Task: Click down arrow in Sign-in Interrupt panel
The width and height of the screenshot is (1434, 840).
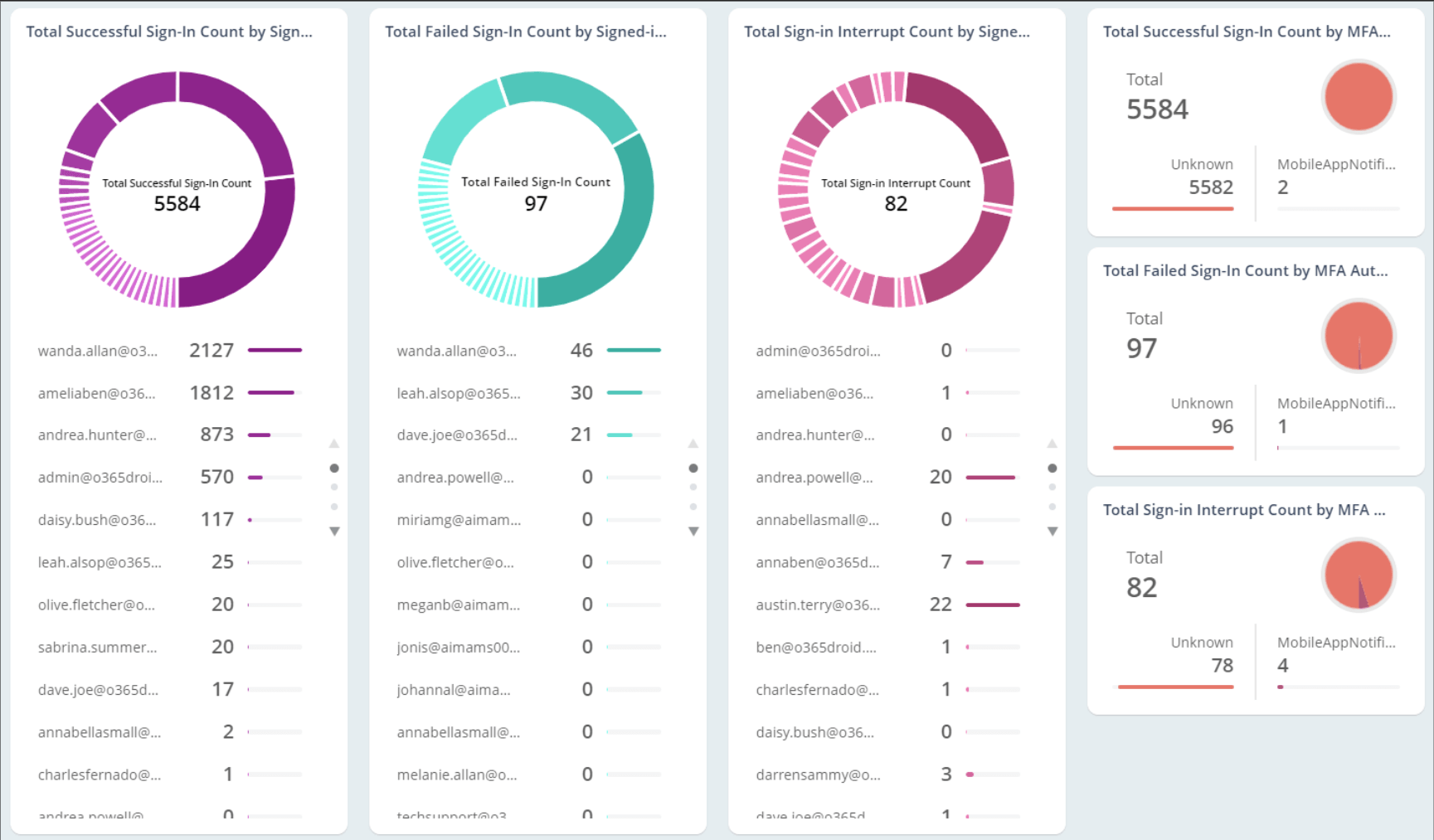Action: point(1052,531)
